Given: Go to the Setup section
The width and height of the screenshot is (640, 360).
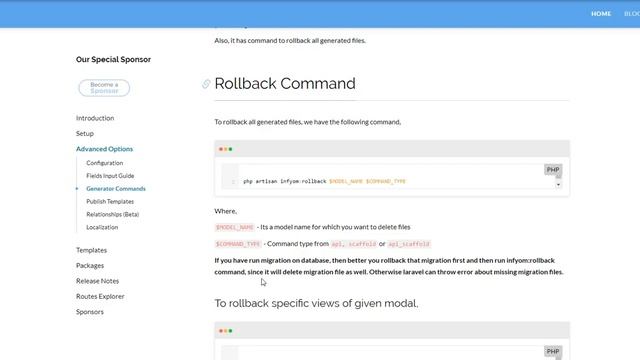Looking at the screenshot, I should (85, 133).
